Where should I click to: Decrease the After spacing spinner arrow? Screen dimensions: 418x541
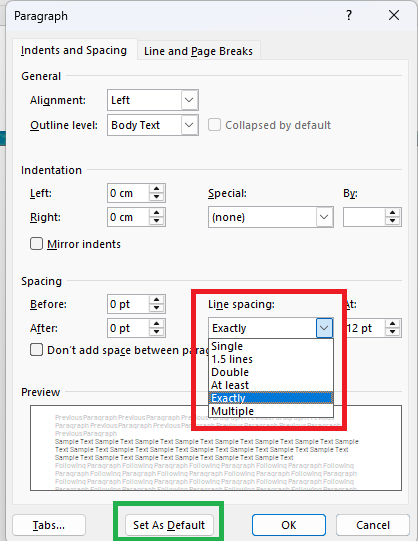157,332
